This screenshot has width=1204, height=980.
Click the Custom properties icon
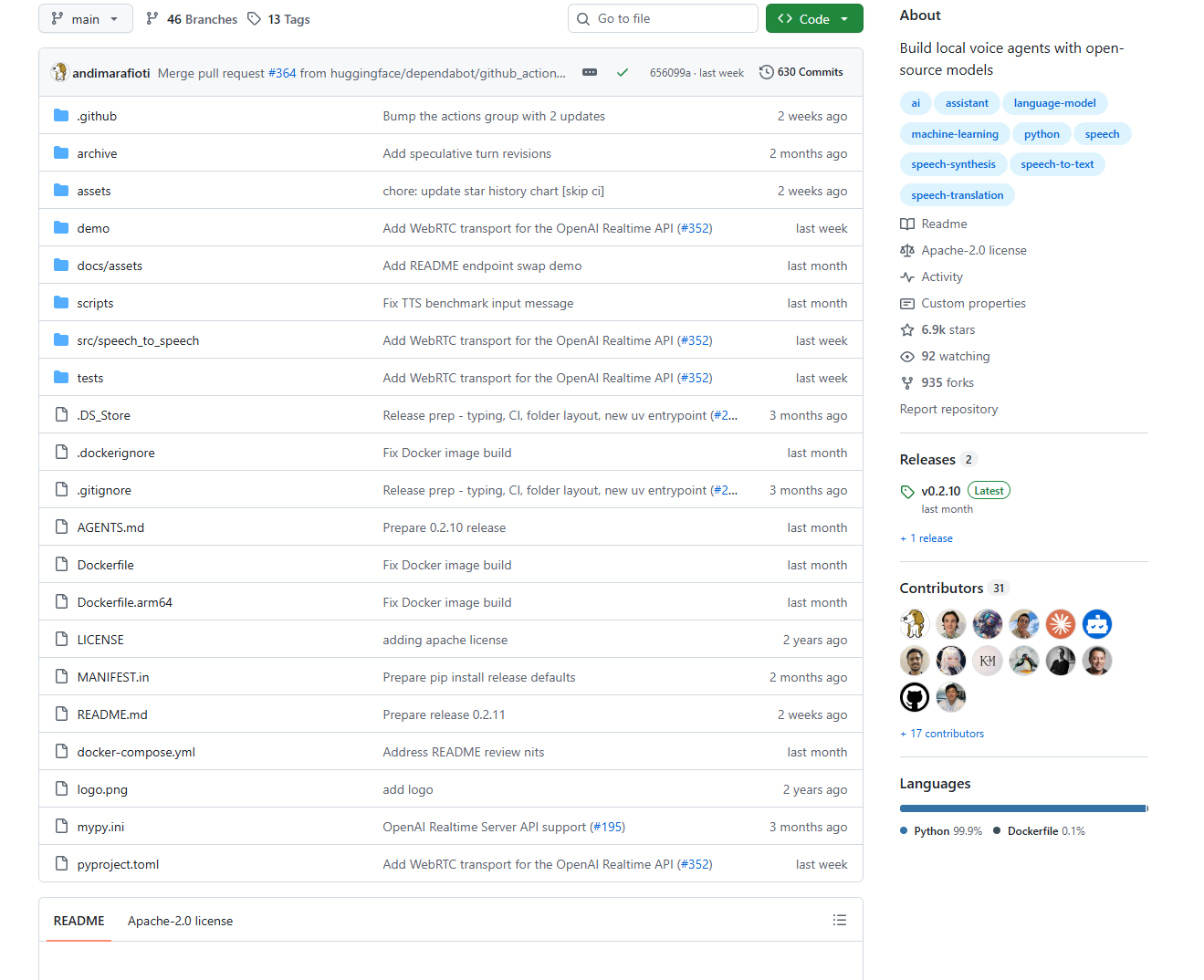point(907,303)
